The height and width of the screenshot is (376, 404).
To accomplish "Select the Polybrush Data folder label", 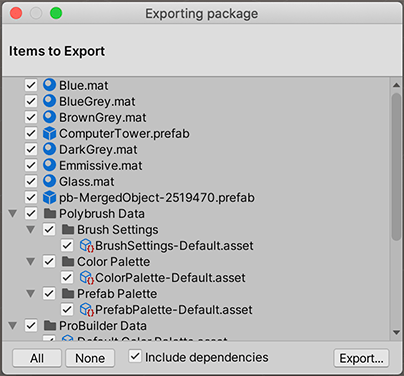I will tap(102, 214).
